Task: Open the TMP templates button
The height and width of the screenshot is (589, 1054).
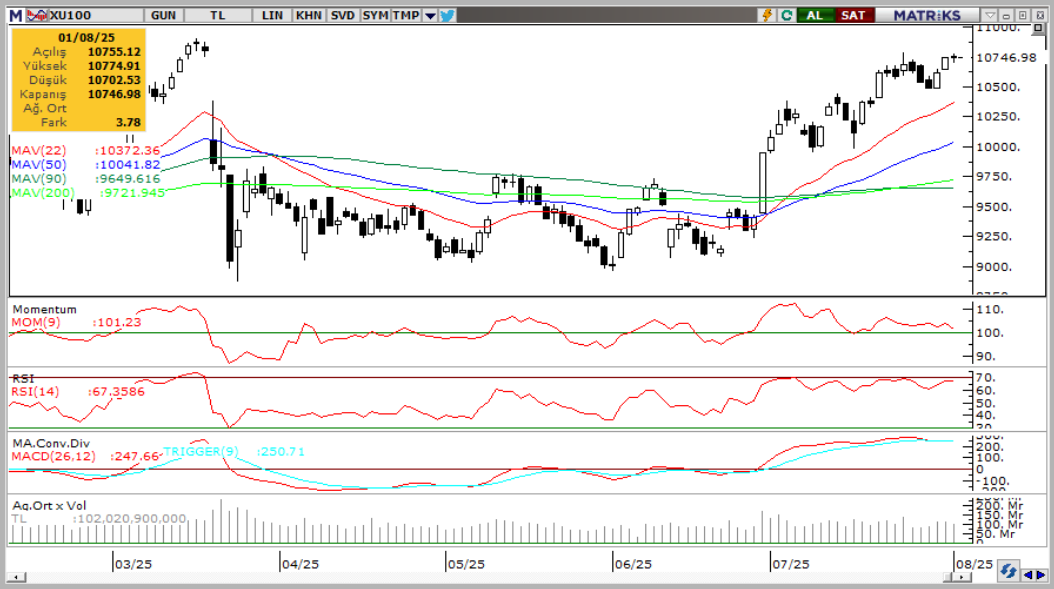Action: (x=406, y=15)
